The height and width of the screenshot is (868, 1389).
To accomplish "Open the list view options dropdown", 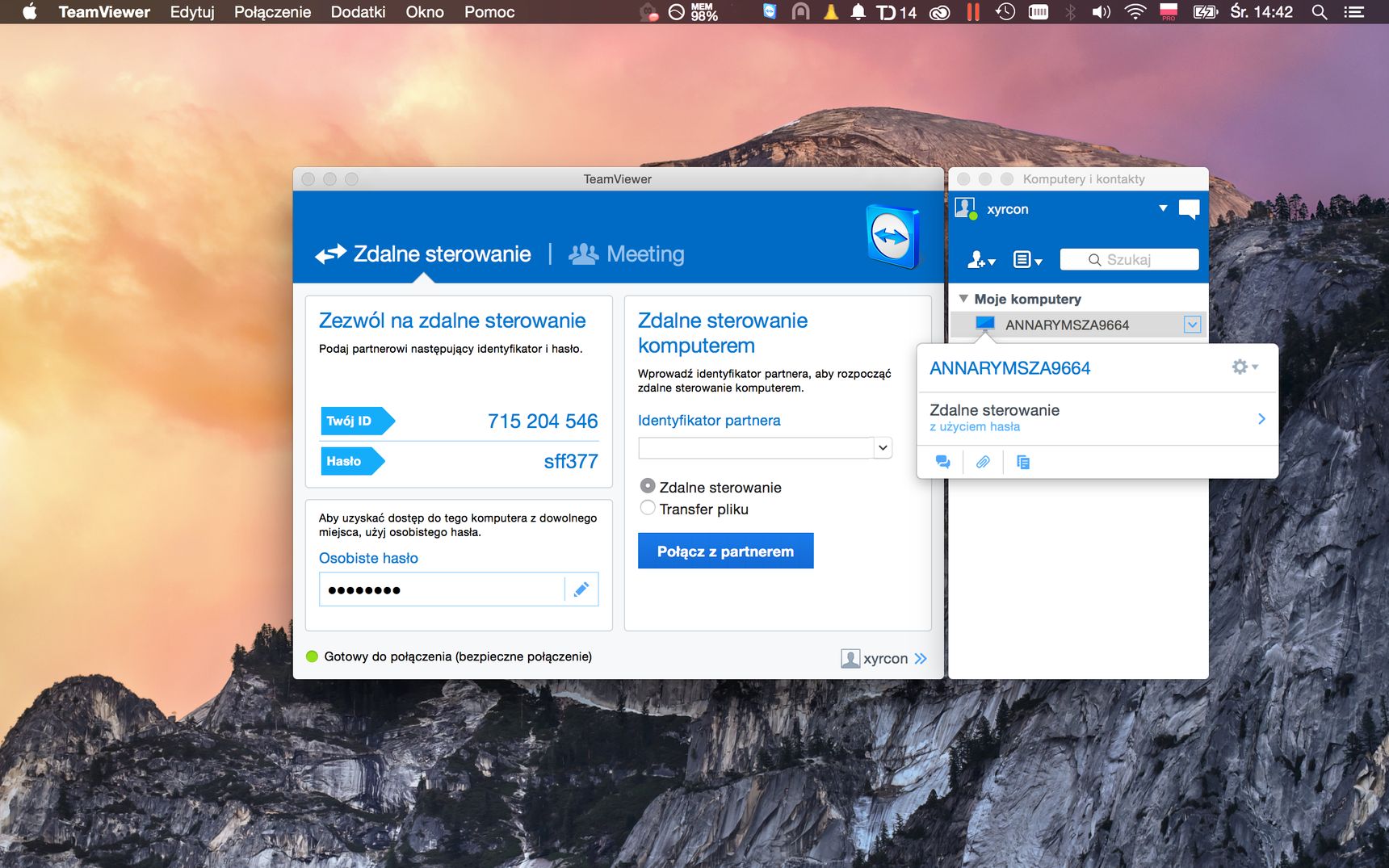I will click(1027, 260).
